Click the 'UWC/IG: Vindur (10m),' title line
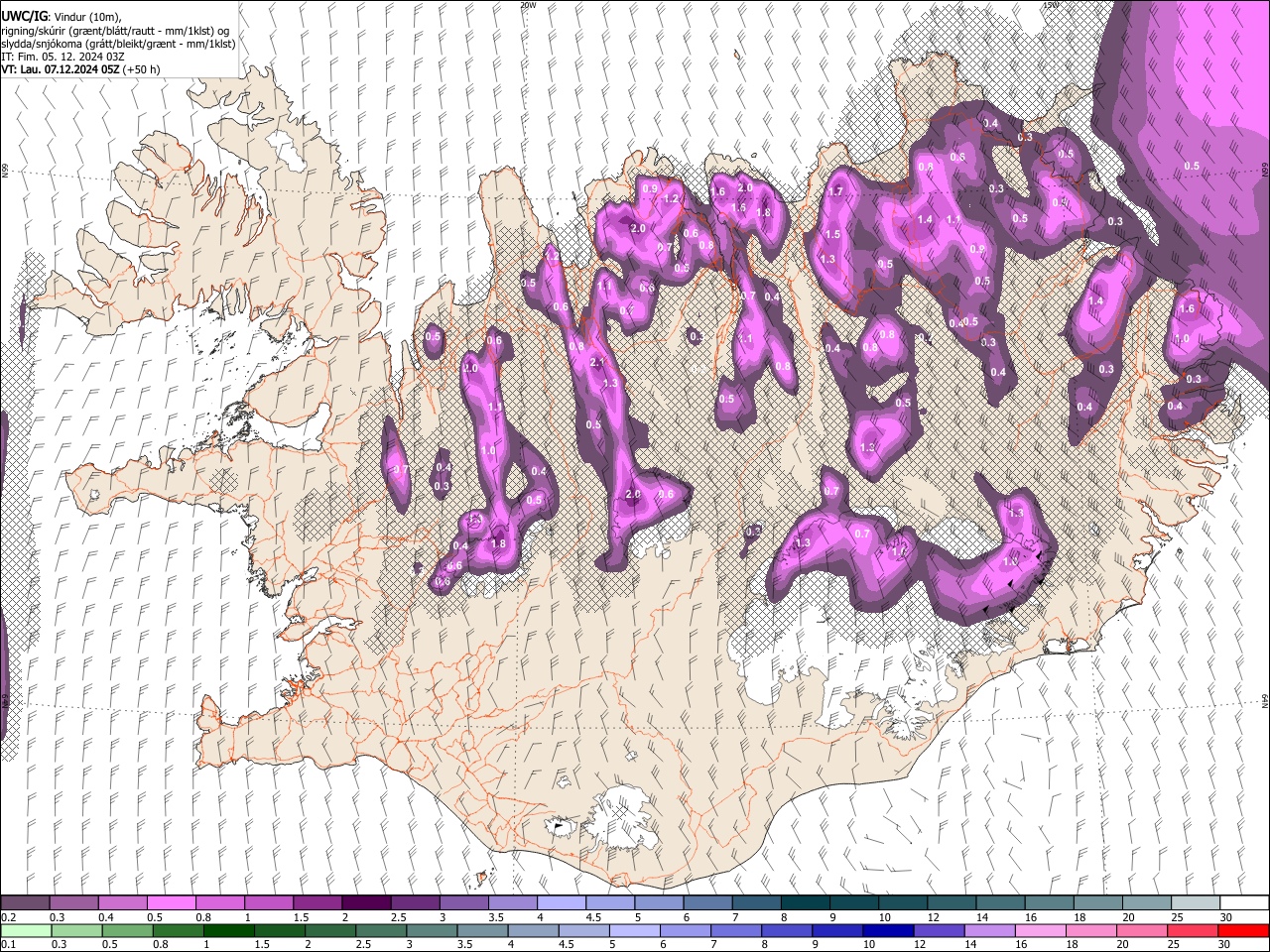Image resolution: width=1270 pixels, height=952 pixels. 62,17
